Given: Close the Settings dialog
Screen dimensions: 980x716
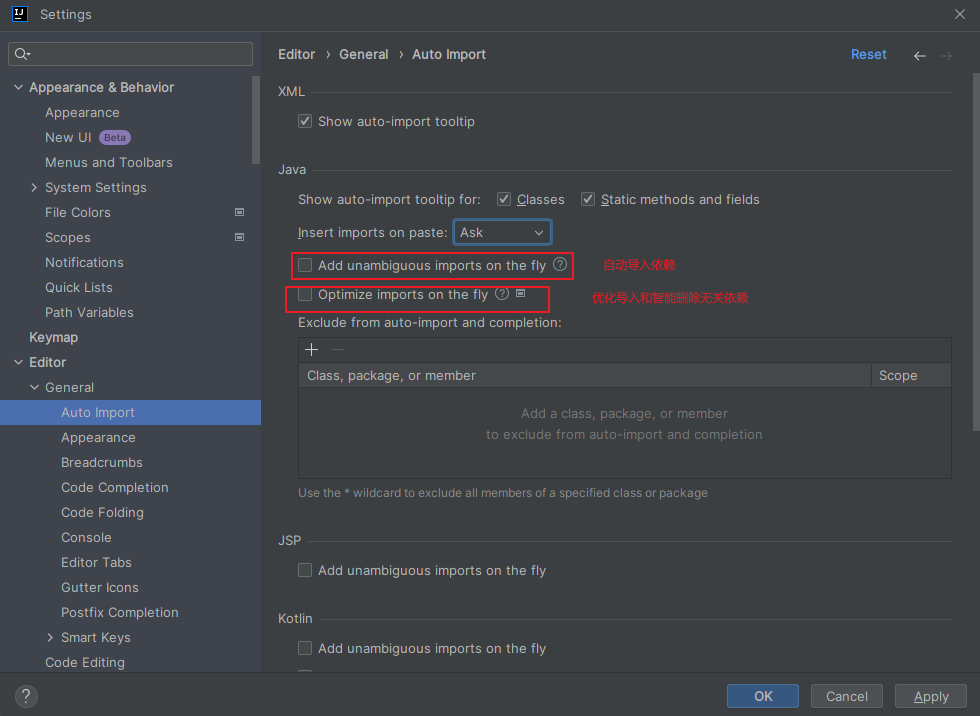Looking at the screenshot, I should coord(960,14).
